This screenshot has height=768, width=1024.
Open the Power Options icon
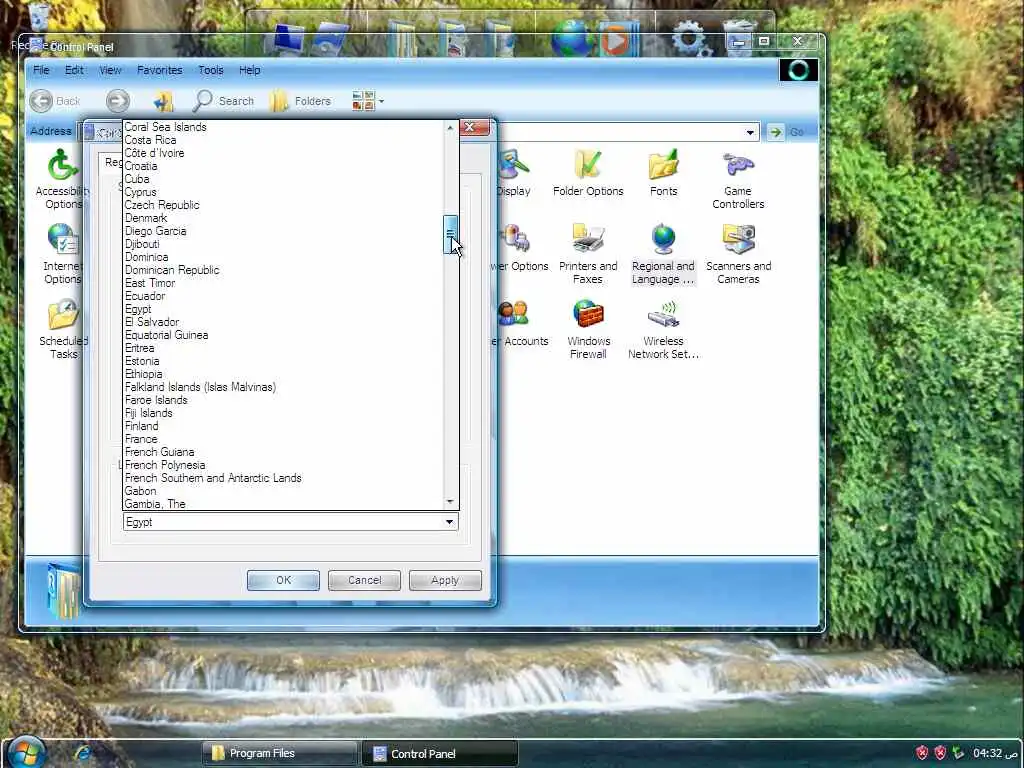pos(520,248)
